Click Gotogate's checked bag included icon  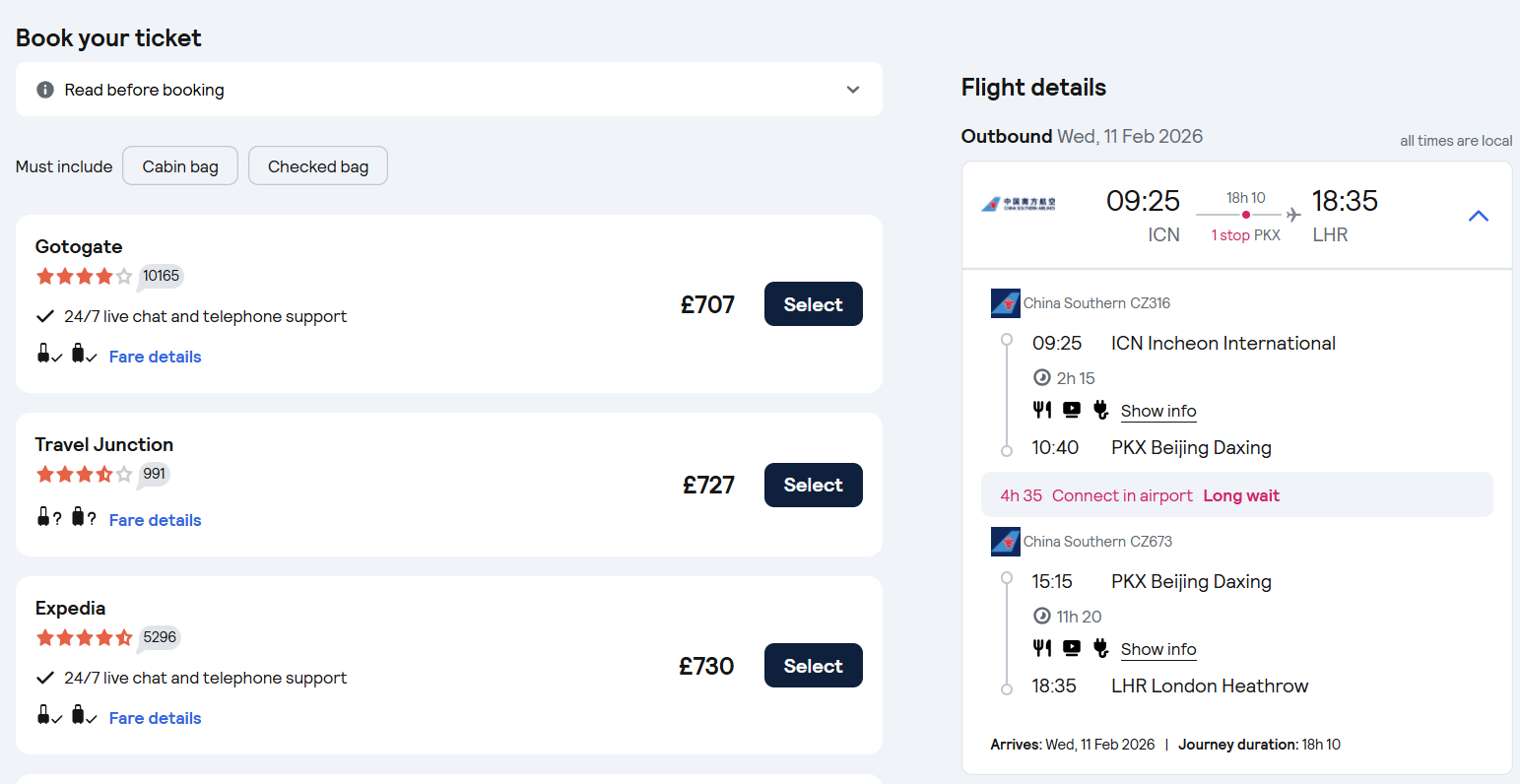coord(81,355)
